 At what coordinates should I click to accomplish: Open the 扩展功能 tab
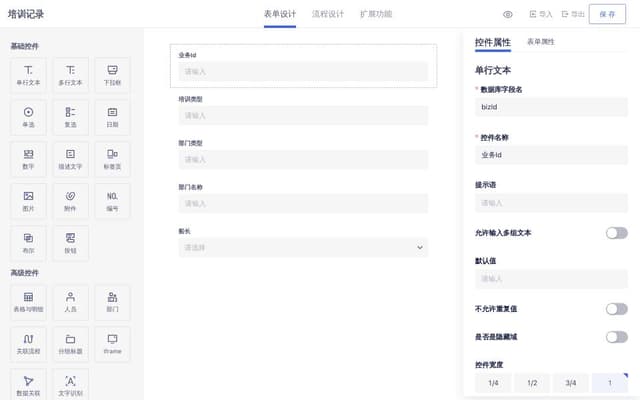pos(376,14)
